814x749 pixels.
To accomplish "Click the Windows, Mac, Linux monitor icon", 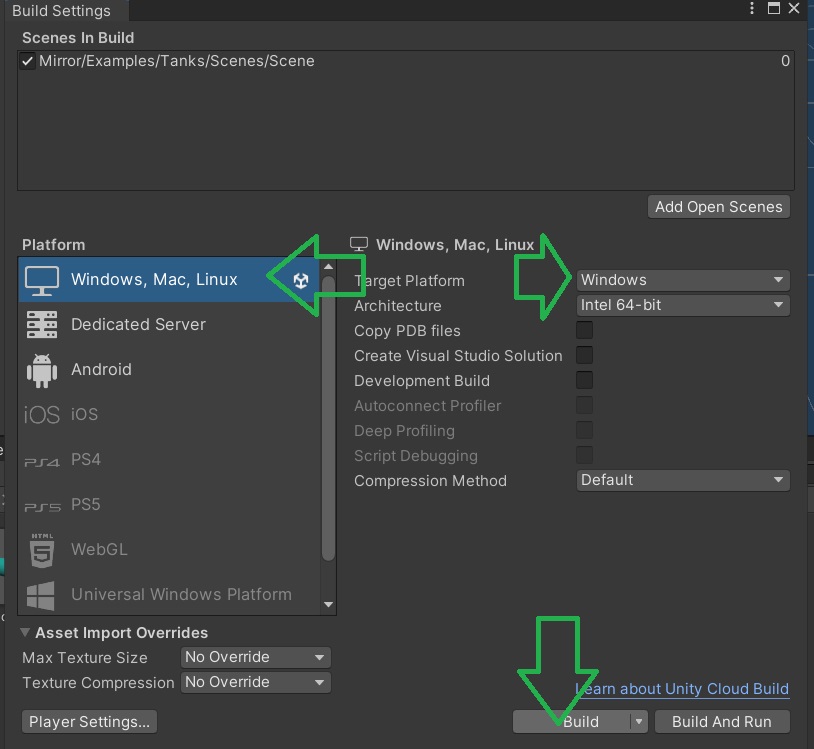I will pyautogui.click(x=41, y=280).
